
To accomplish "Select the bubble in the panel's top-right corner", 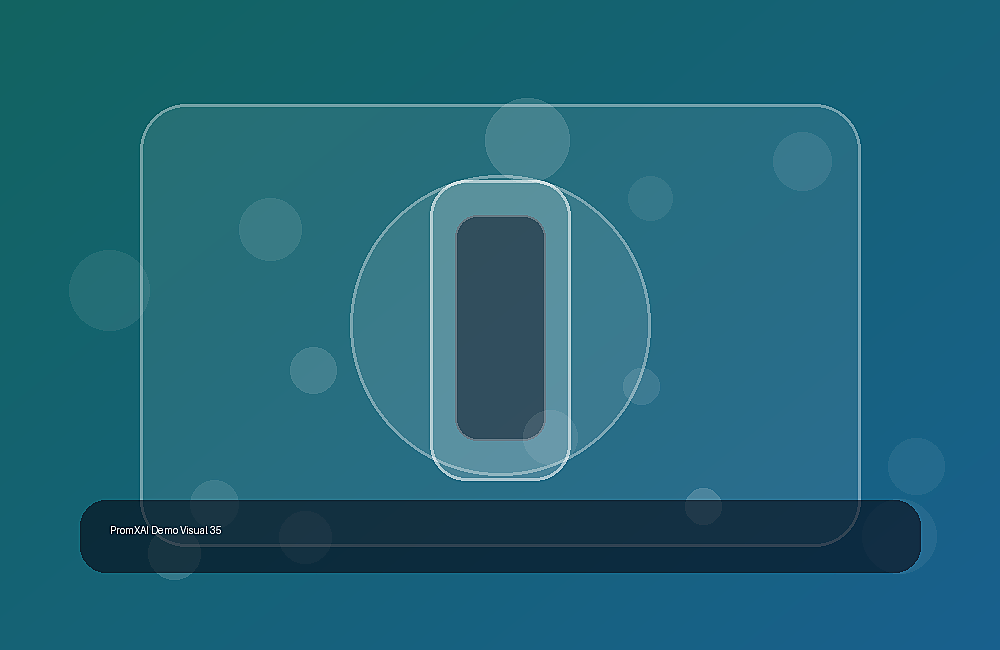I will coord(802,161).
